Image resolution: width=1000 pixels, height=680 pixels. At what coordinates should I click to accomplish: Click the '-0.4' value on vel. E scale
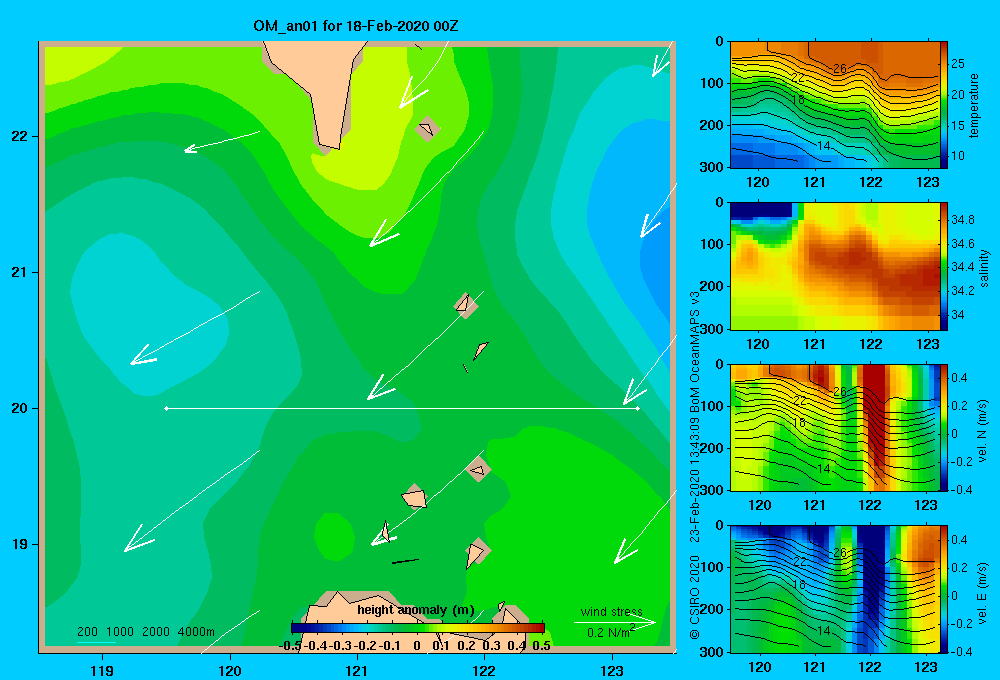coord(961,651)
